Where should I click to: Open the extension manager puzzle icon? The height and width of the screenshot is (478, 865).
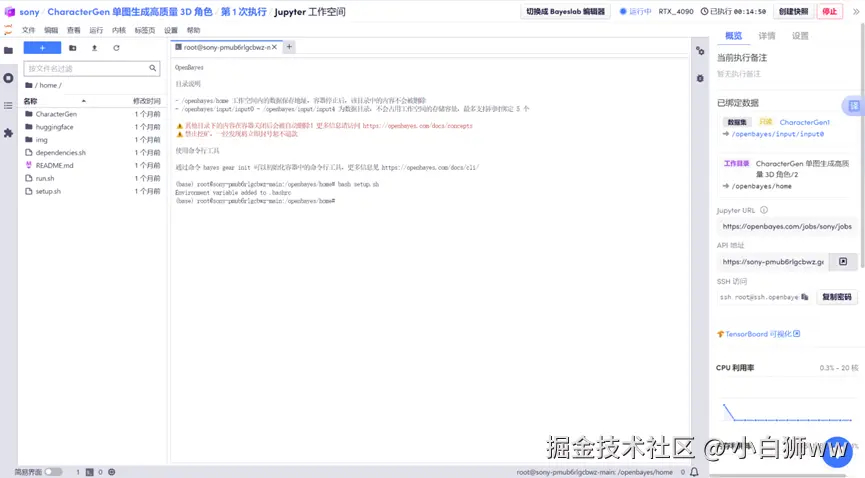tap(8, 133)
